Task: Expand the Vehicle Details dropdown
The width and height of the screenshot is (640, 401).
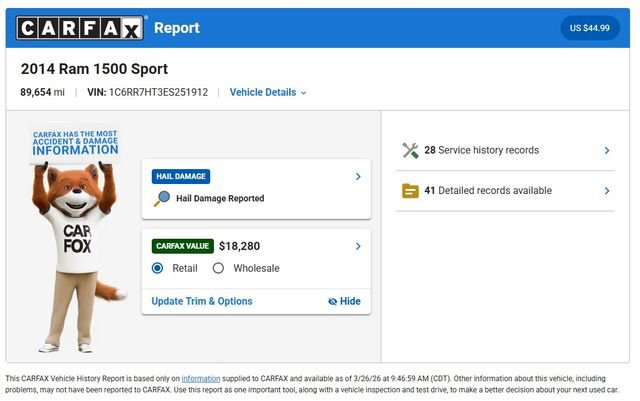Action: (268, 92)
